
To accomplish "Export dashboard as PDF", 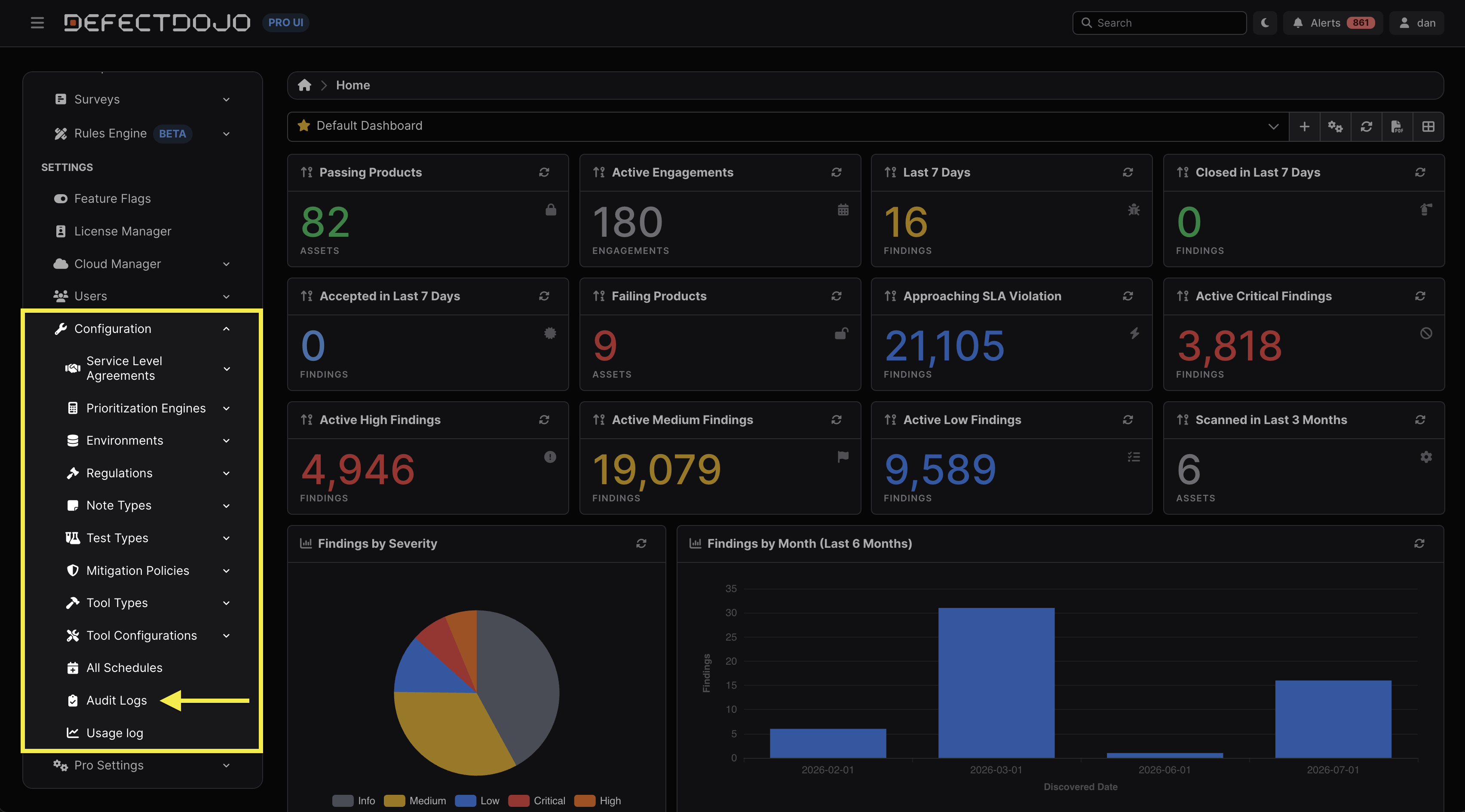I will [x=1398, y=126].
